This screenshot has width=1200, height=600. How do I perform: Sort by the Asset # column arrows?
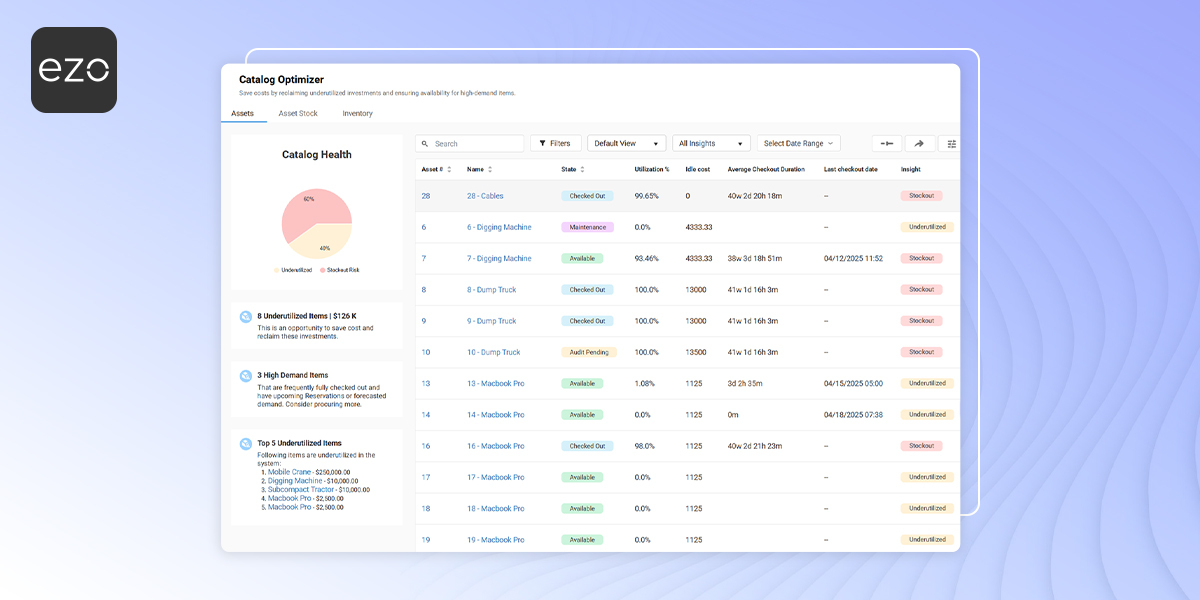pos(449,170)
